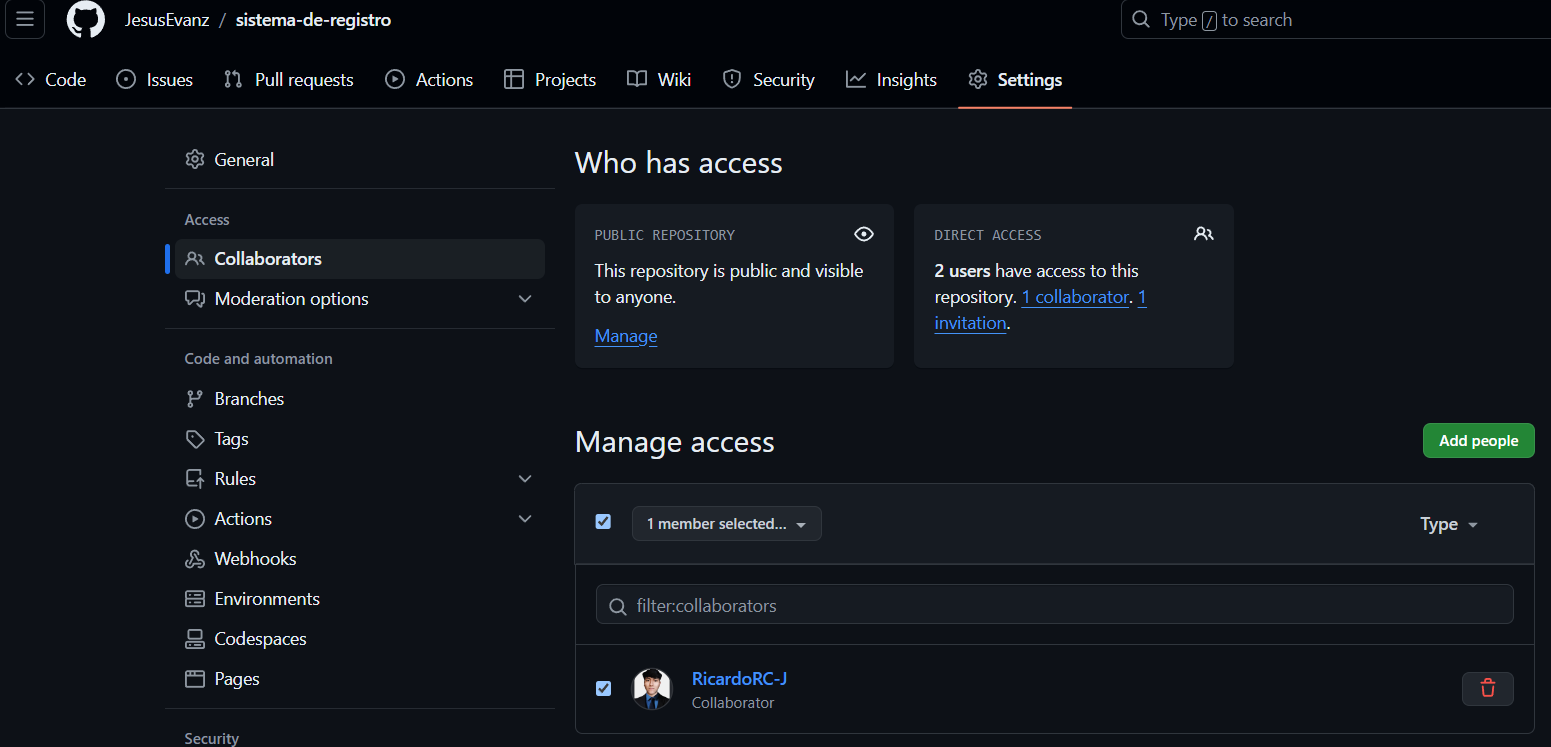
Task: Open the hamburger navigation menu
Action: (25, 19)
